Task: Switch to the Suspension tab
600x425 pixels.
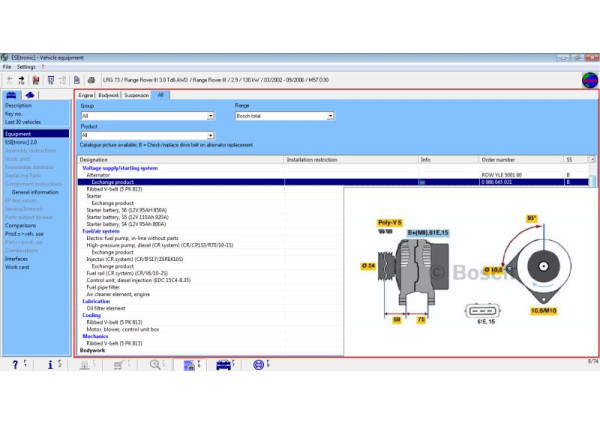Action: (137, 95)
